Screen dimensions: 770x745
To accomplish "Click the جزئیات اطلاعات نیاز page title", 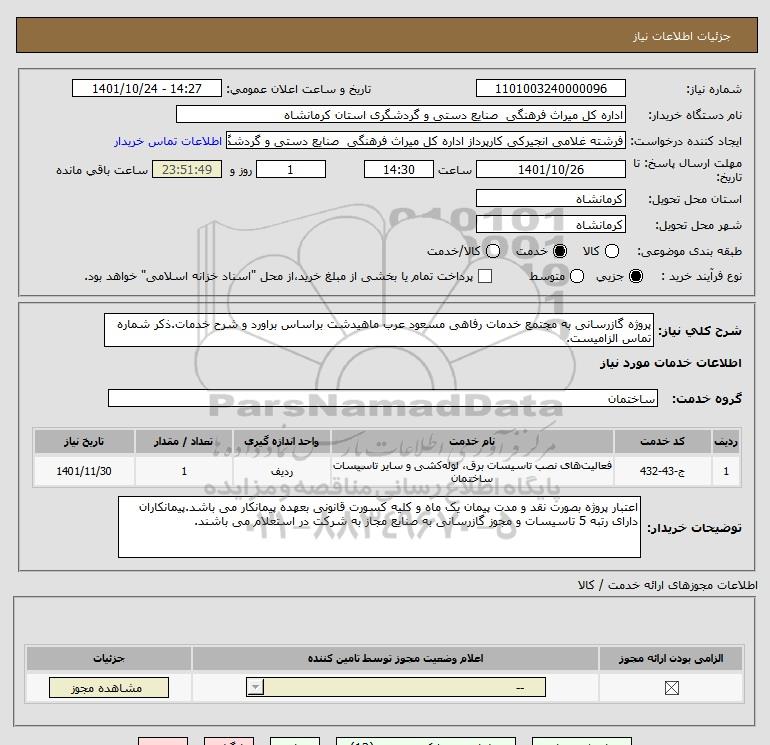I will point(682,36).
